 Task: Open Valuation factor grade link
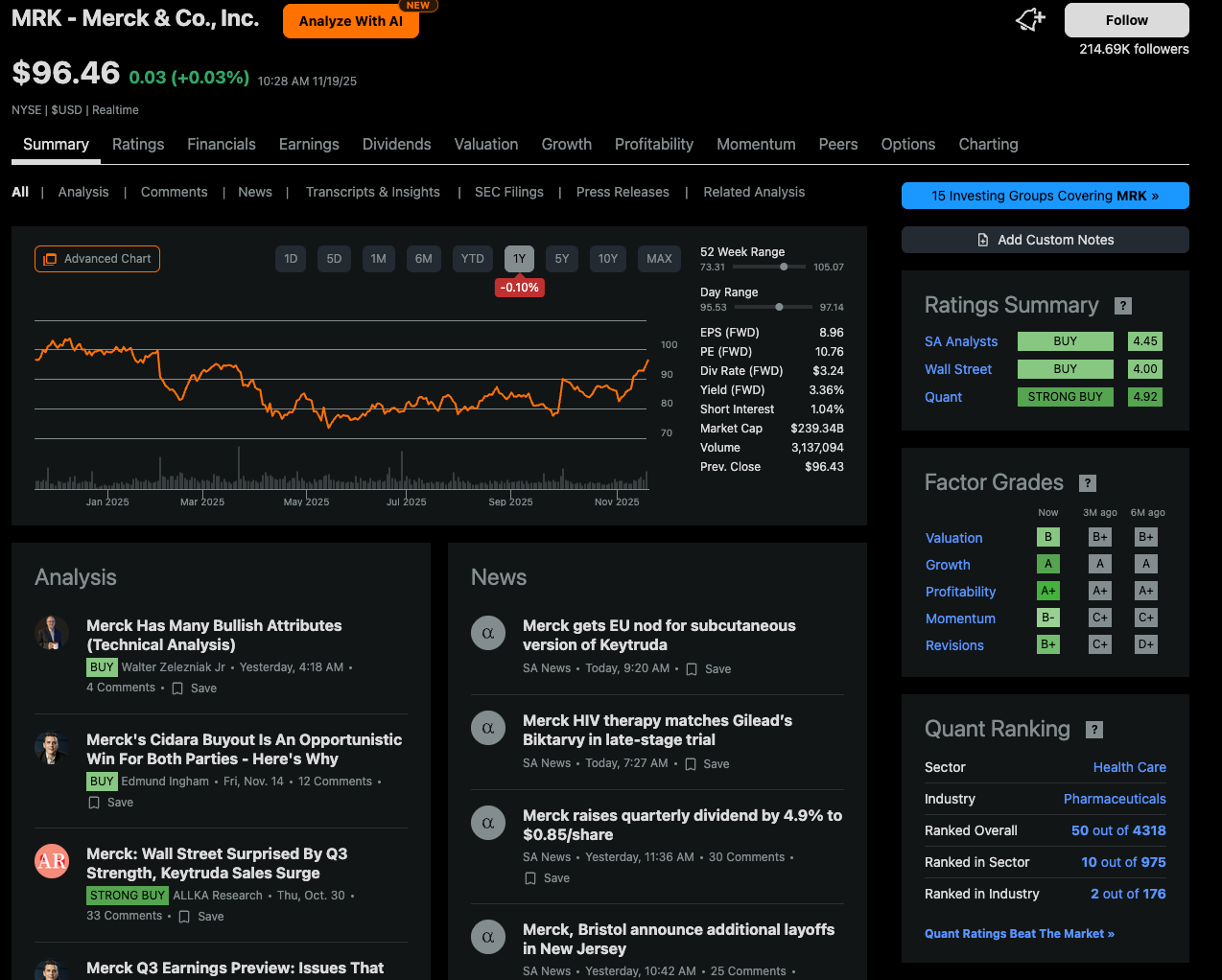click(954, 538)
